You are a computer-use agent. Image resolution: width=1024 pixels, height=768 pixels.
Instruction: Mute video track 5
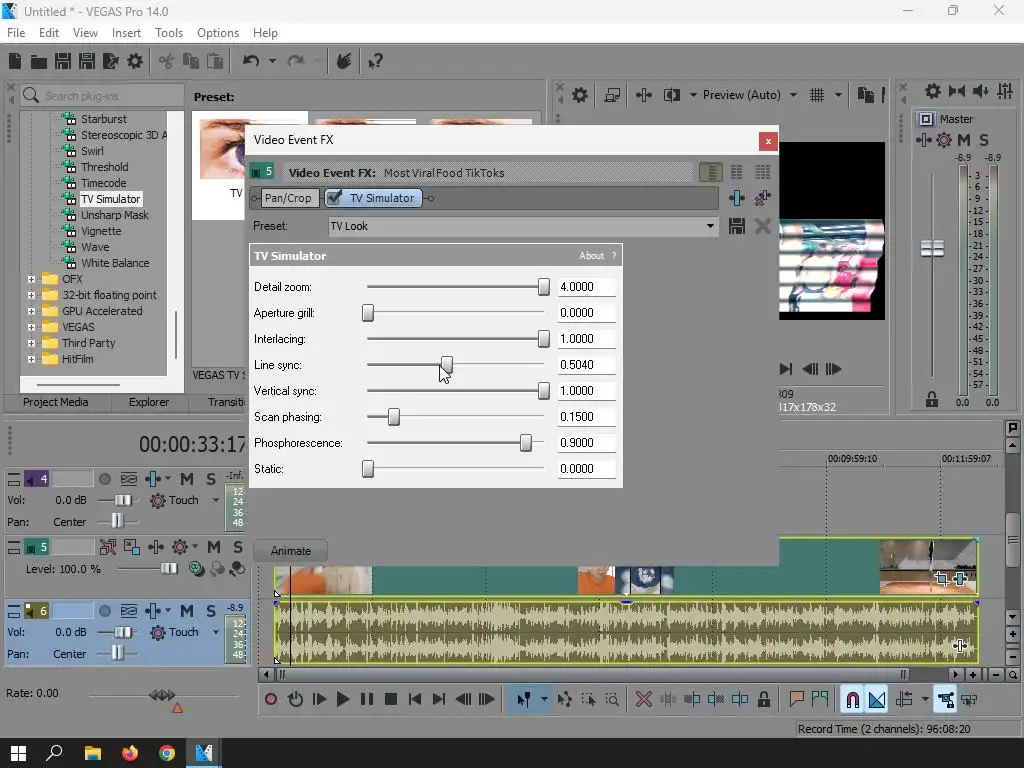[214, 547]
